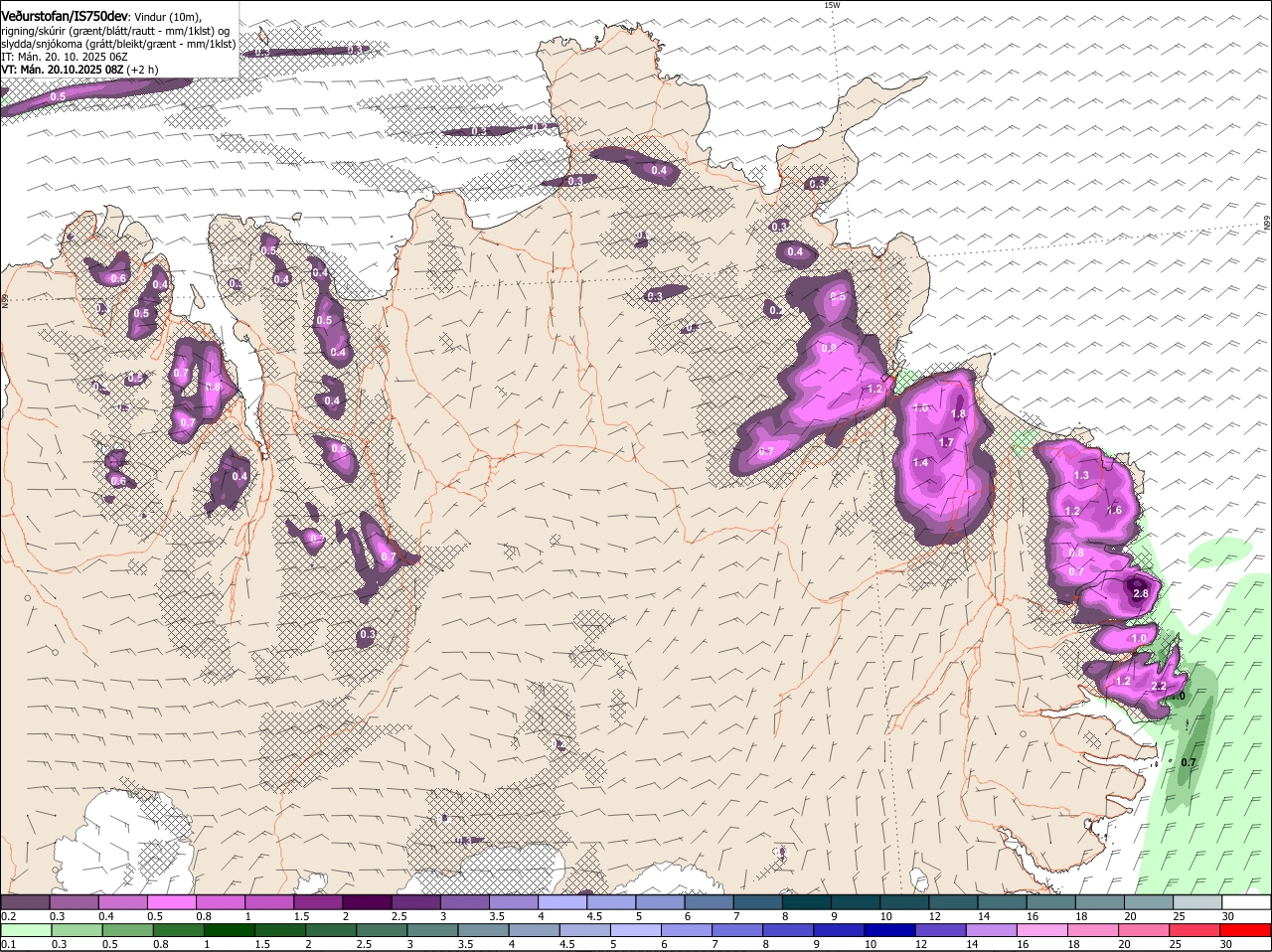Click the Veðurstofan/IS750dev title text
1272x952 pixels.
pyautogui.click(x=65, y=16)
